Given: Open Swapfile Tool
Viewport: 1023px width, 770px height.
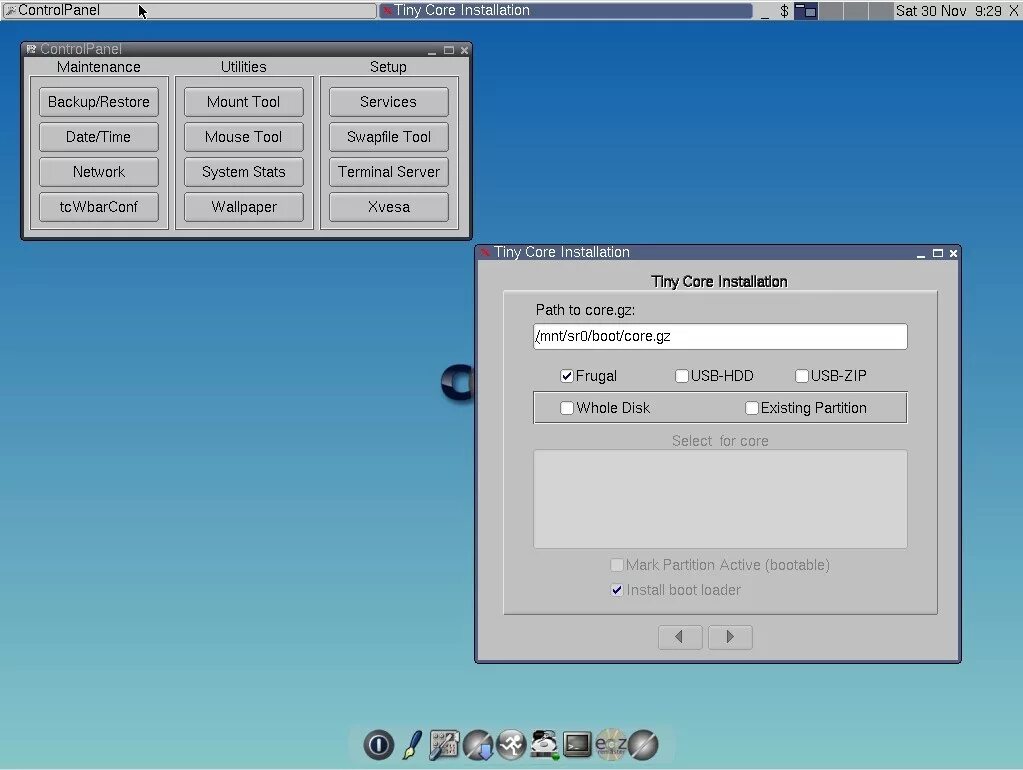Looking at the screenshot, I should coord(388,137).
